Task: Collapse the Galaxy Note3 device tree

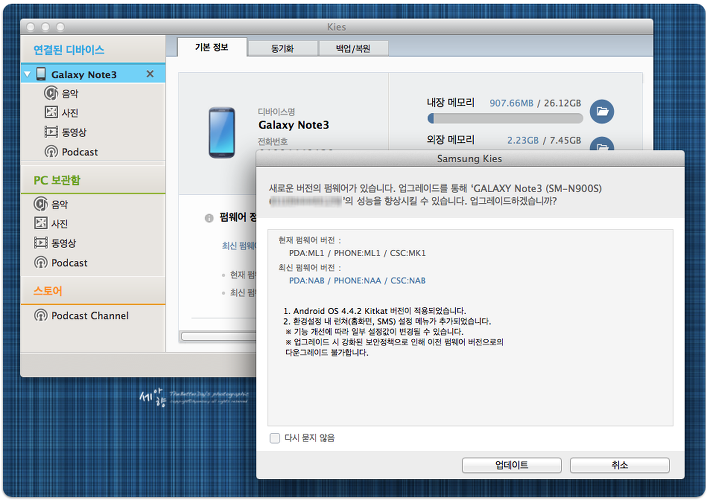Action: 27,74
